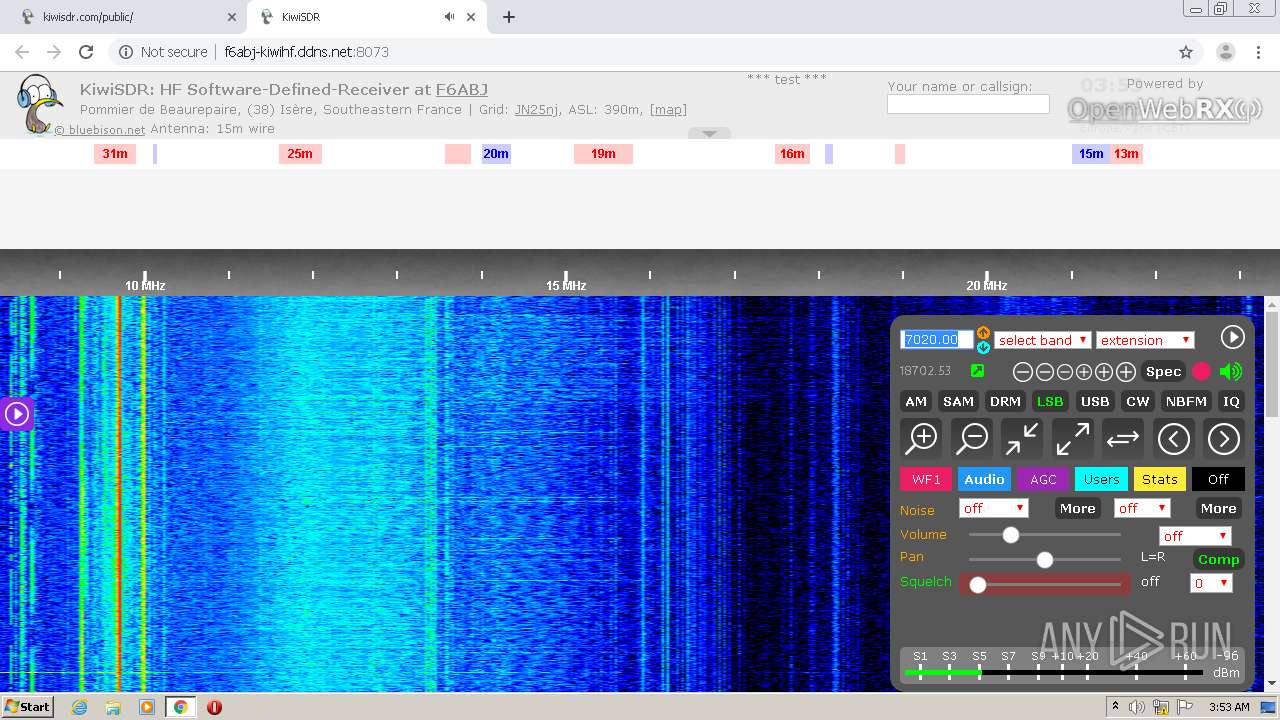Image resolution: width=1280 pixels, height=720 pixels.
Task: Select DRM demodulation mode
Action: (1005, 401)
